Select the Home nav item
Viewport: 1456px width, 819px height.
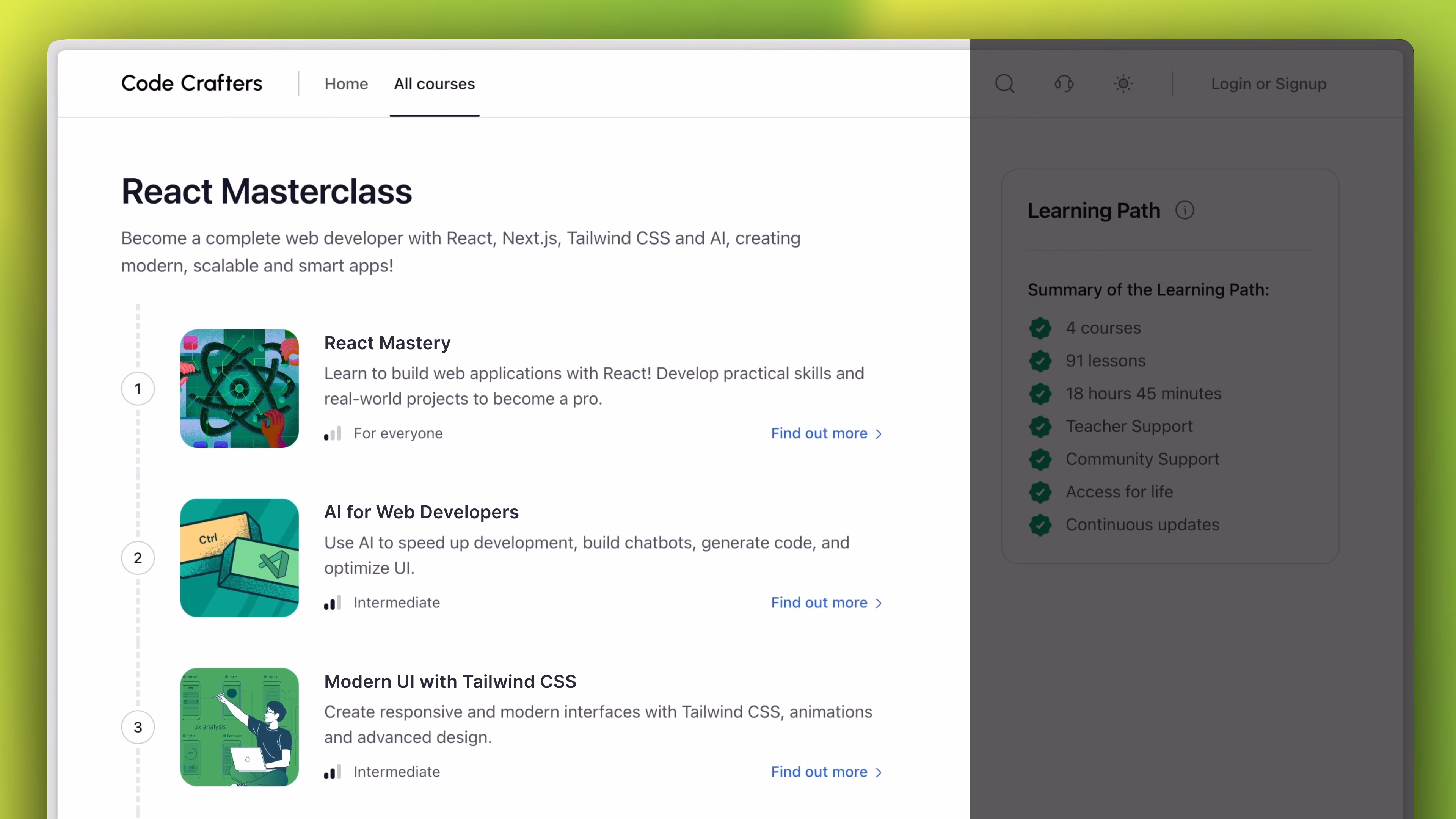346,84
